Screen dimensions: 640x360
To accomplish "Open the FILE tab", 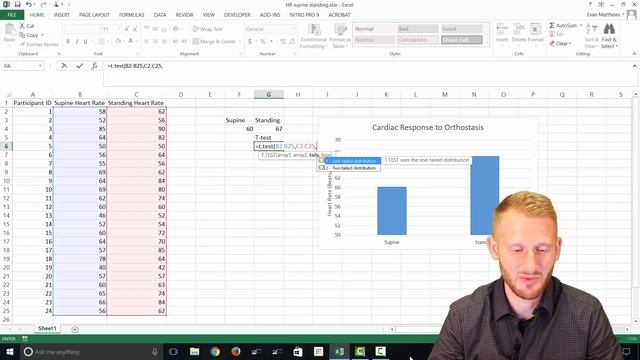I will (12, 15).
